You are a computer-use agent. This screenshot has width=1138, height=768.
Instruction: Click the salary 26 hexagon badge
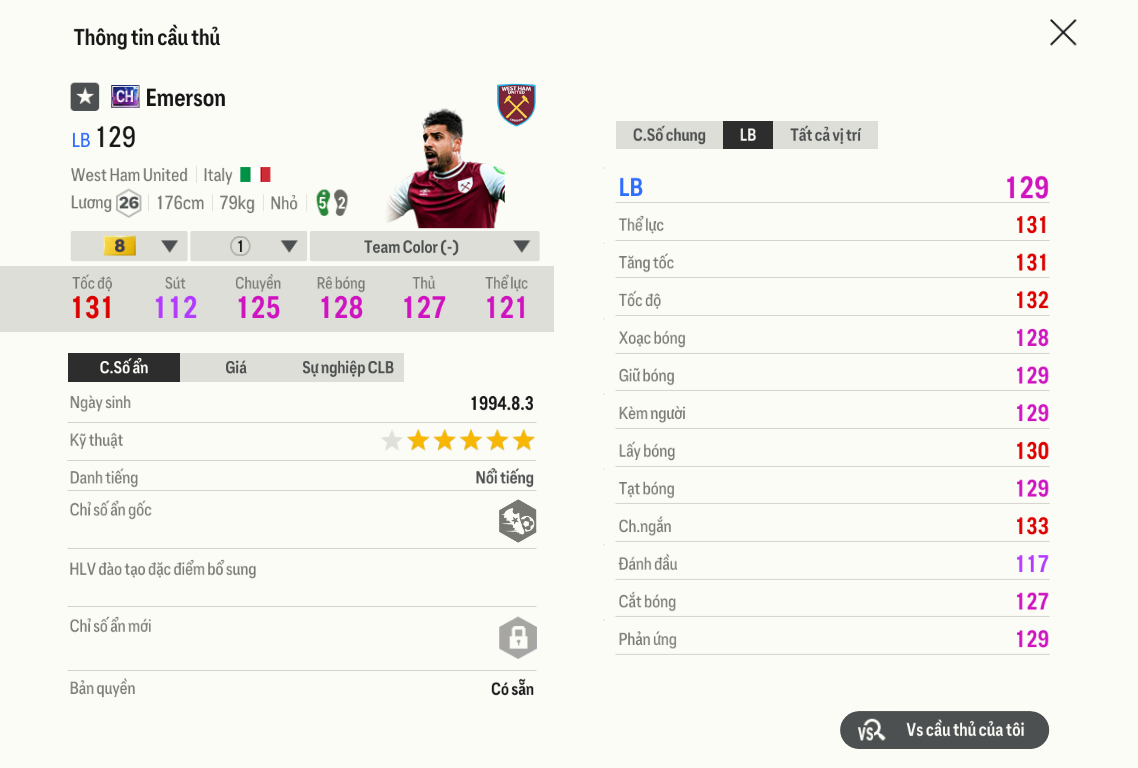tap(129, 203)
